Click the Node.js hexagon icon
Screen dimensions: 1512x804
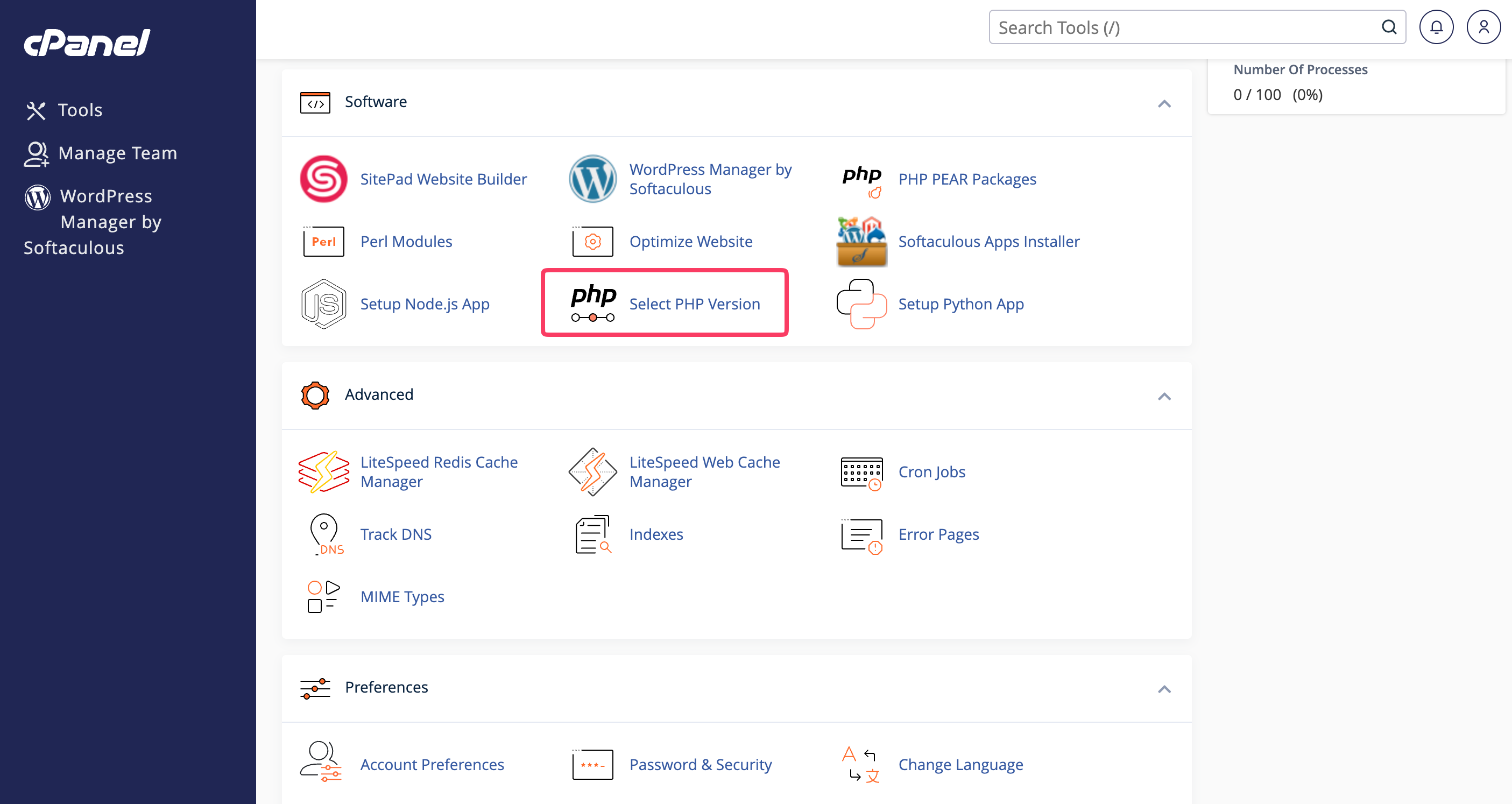(x=323, y=304)
